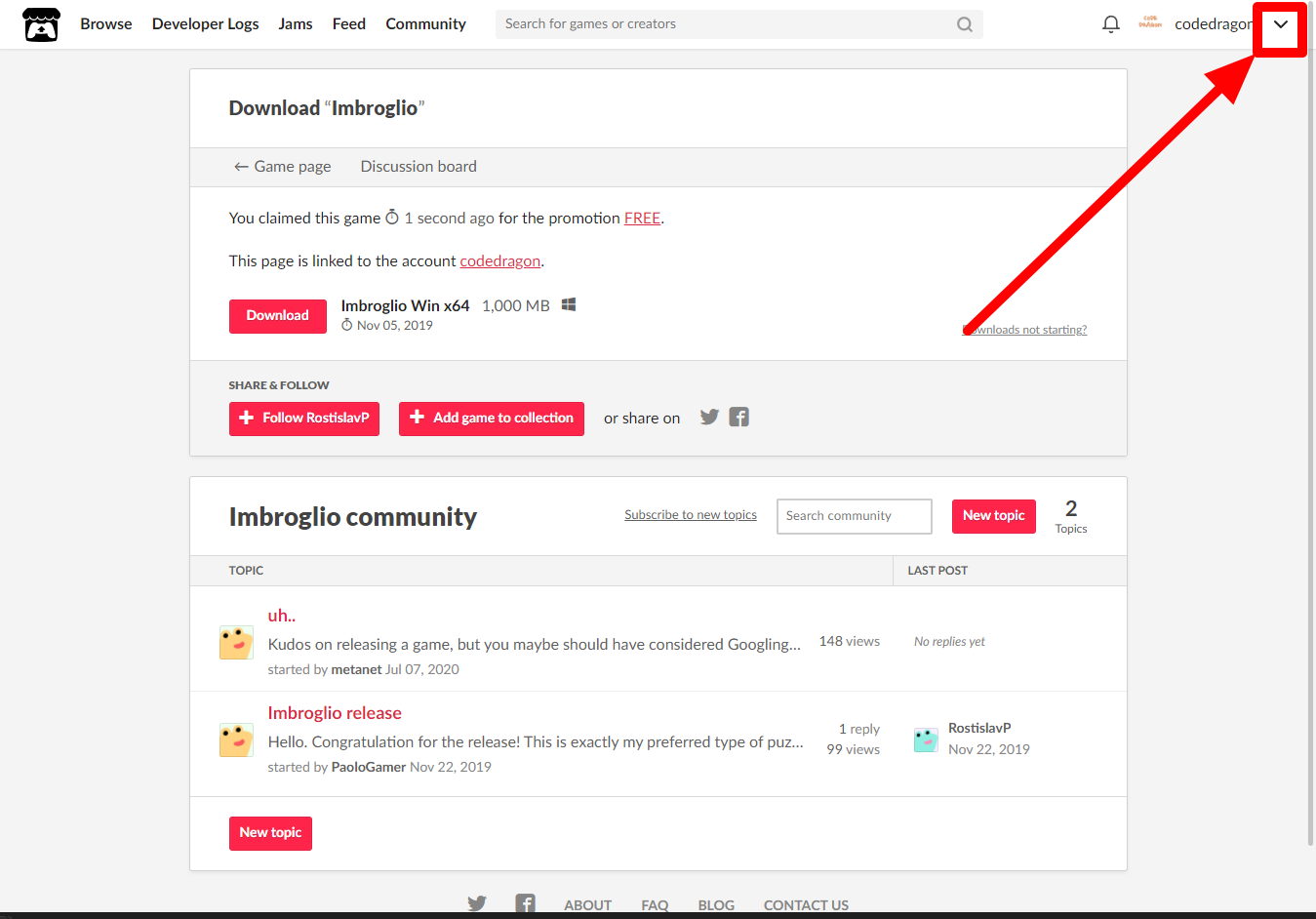1316x919 pixels.
Task: Click the codedragon username in header
Action: (1214, 24)
